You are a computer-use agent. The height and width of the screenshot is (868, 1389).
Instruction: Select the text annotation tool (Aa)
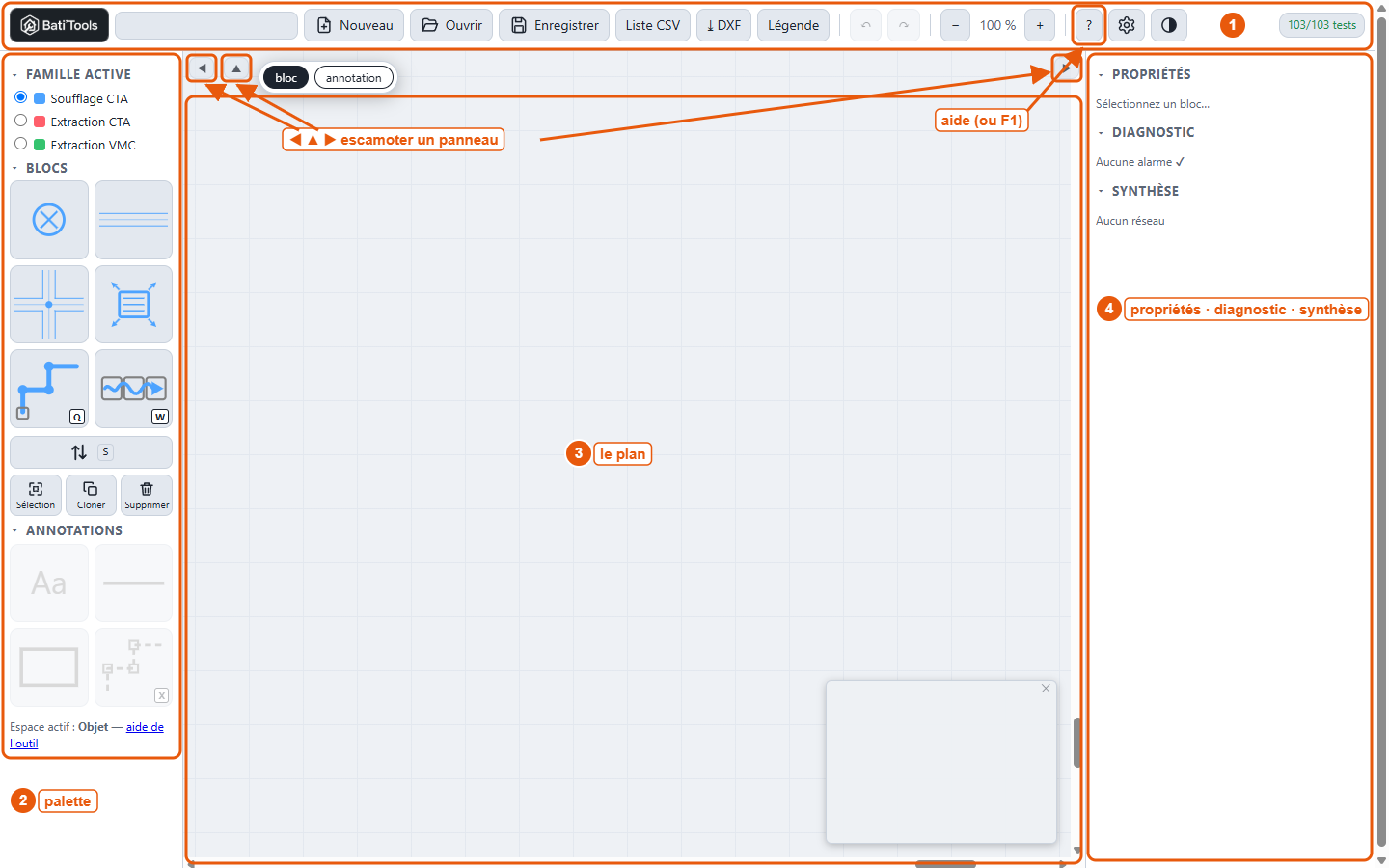pos(49,583)
